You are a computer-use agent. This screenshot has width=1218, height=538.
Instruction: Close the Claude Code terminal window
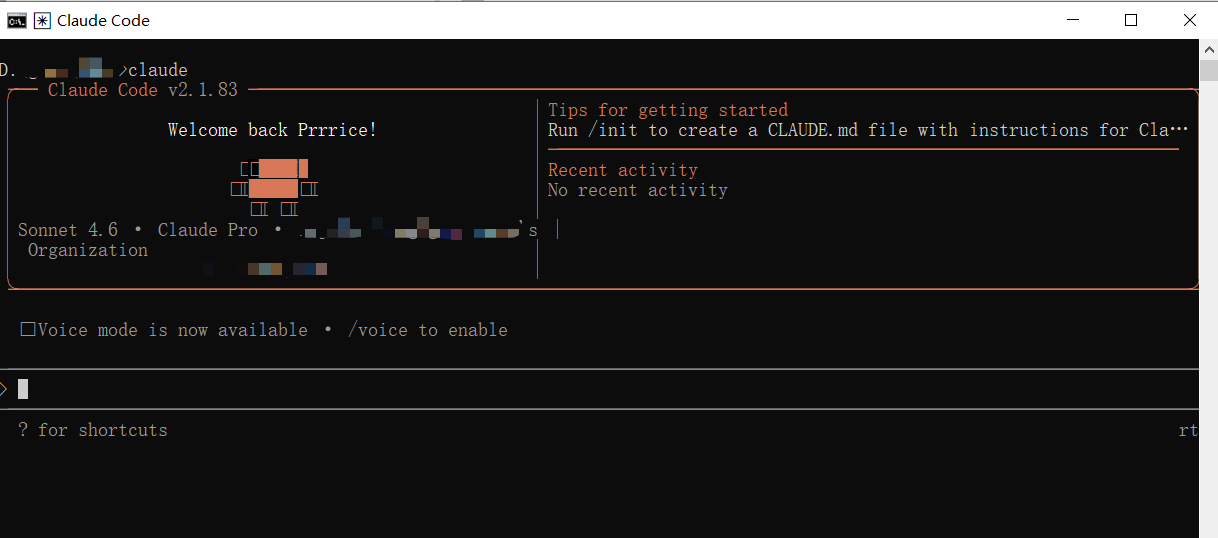[x=1189, y=20]
